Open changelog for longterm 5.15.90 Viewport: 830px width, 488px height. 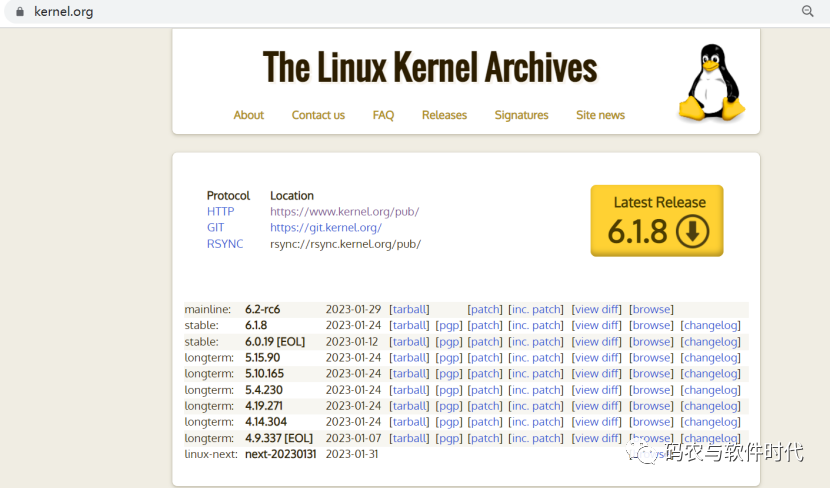click(710, 357)
